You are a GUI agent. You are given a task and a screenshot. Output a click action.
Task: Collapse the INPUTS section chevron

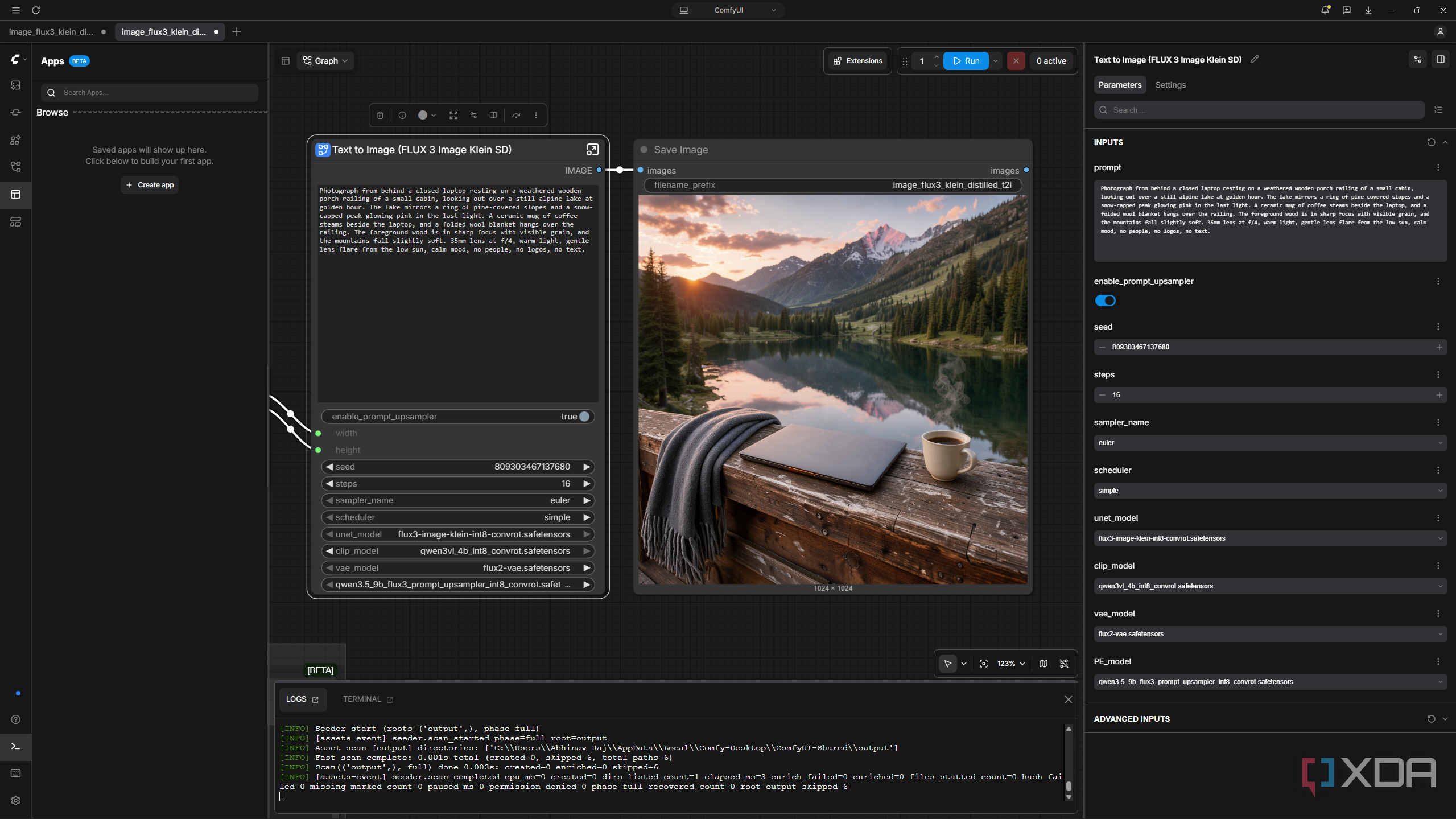(1445, 142)
